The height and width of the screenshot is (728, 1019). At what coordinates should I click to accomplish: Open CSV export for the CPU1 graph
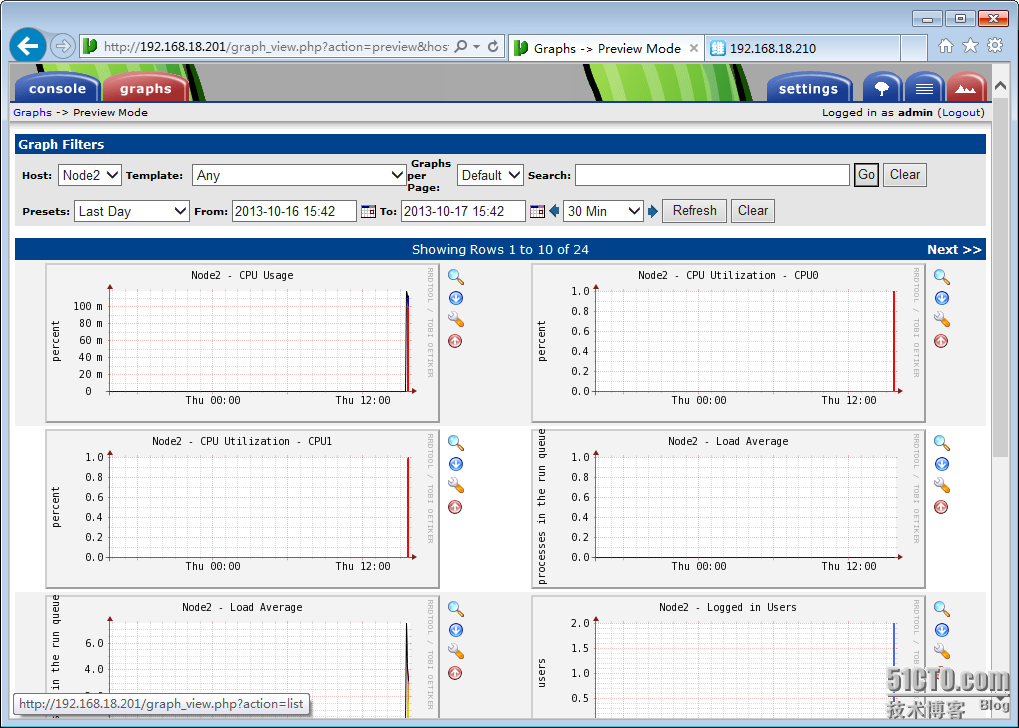point(456,464)
